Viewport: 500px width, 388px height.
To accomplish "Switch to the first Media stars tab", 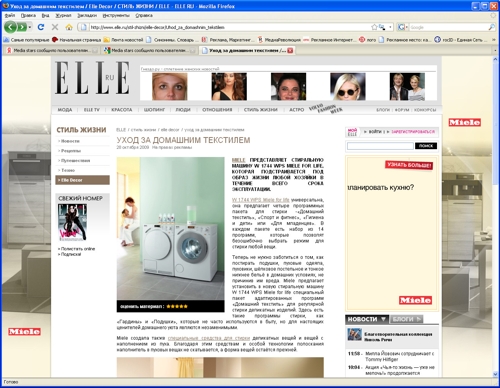I will (51, 50).
